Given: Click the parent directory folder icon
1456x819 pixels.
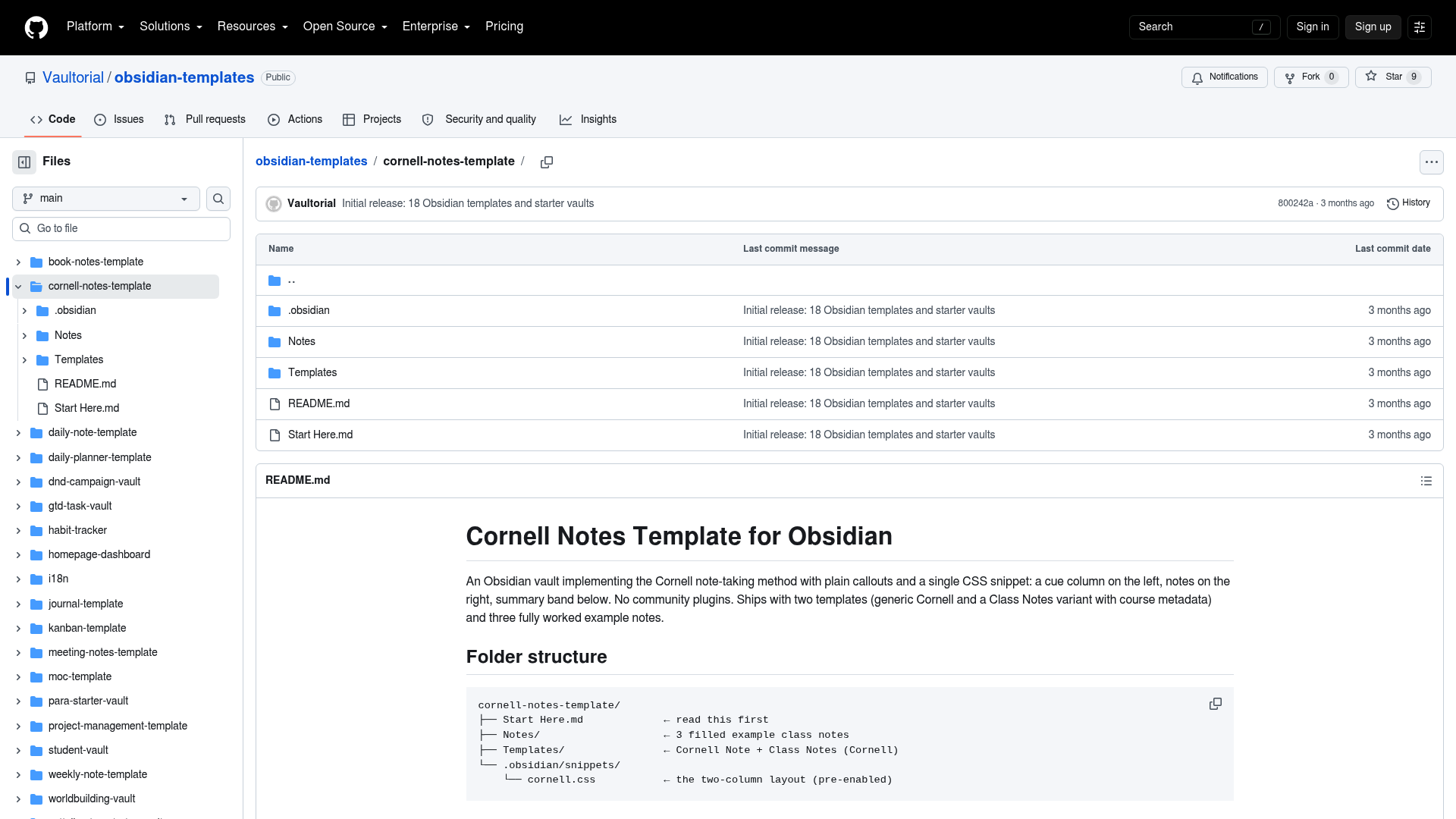Looking at the screenshot, I should [x=275, y=281].
